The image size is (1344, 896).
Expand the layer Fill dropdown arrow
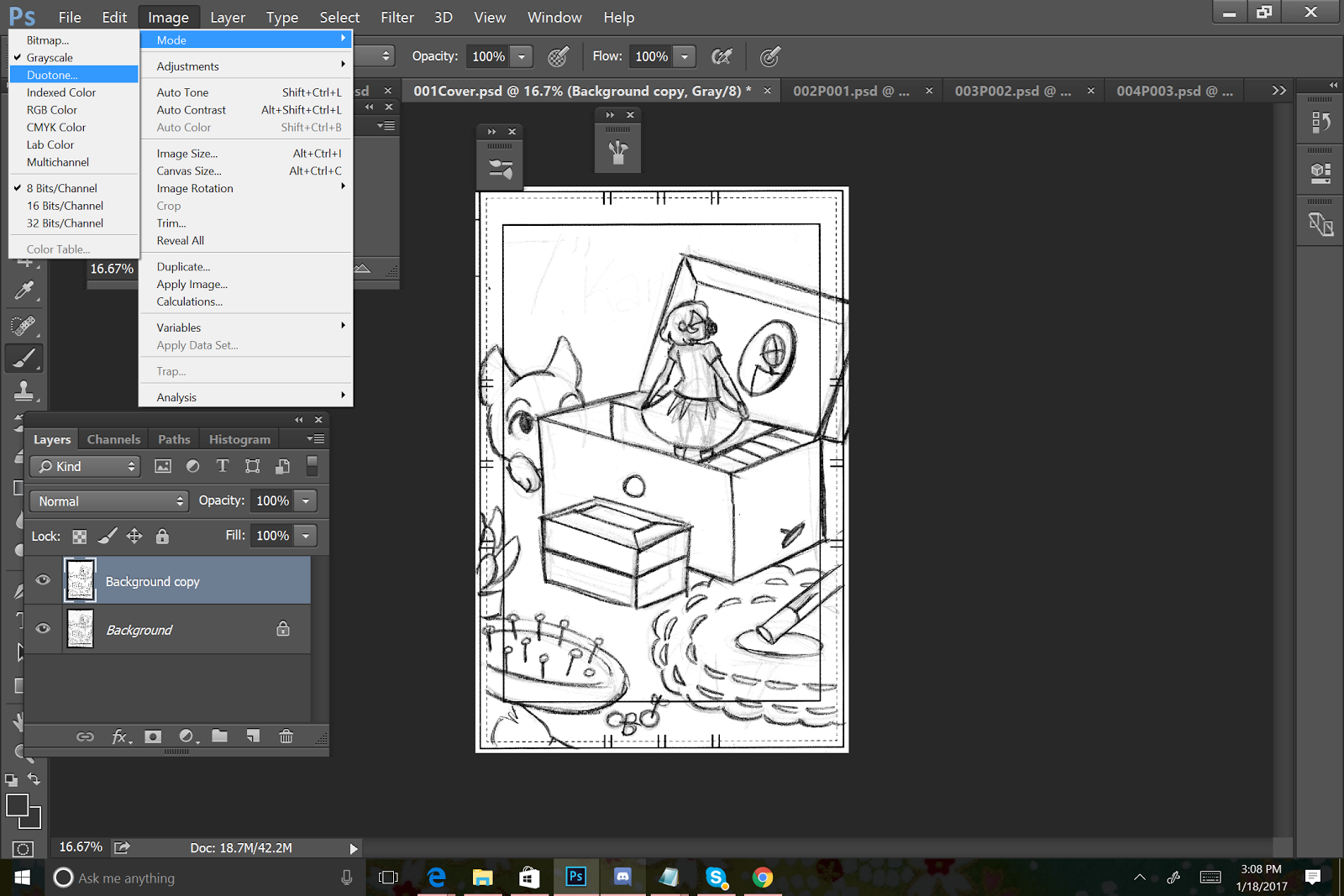point(306,536)
